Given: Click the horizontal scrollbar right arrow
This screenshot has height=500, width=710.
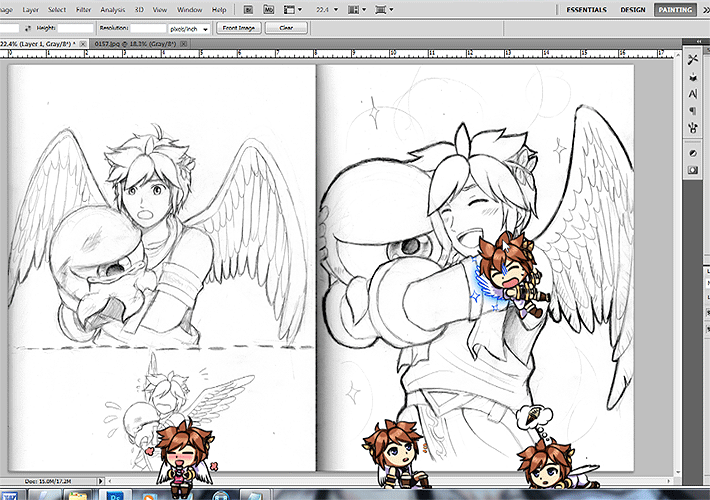Looking at the screenshot, I should pyautogui.click(x=668, y=481).
